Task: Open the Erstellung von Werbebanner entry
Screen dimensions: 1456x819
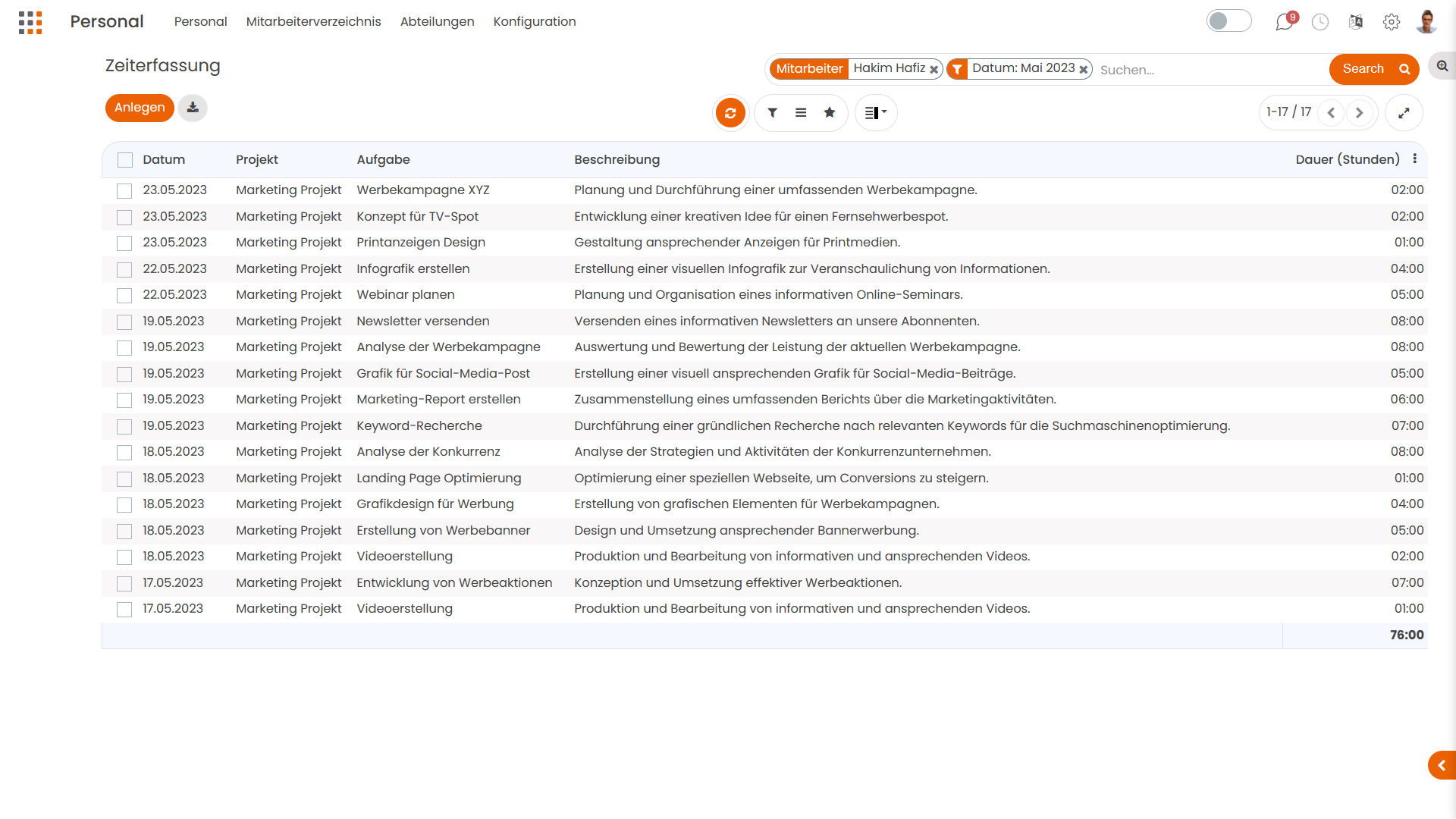Action: [444, 531]
